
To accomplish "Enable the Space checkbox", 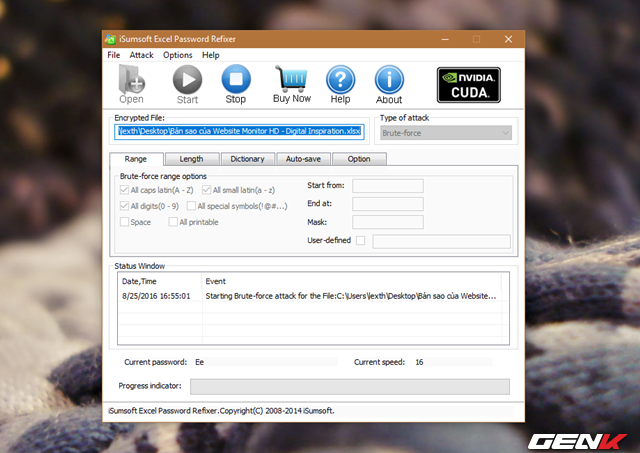I will coord(124,222).
